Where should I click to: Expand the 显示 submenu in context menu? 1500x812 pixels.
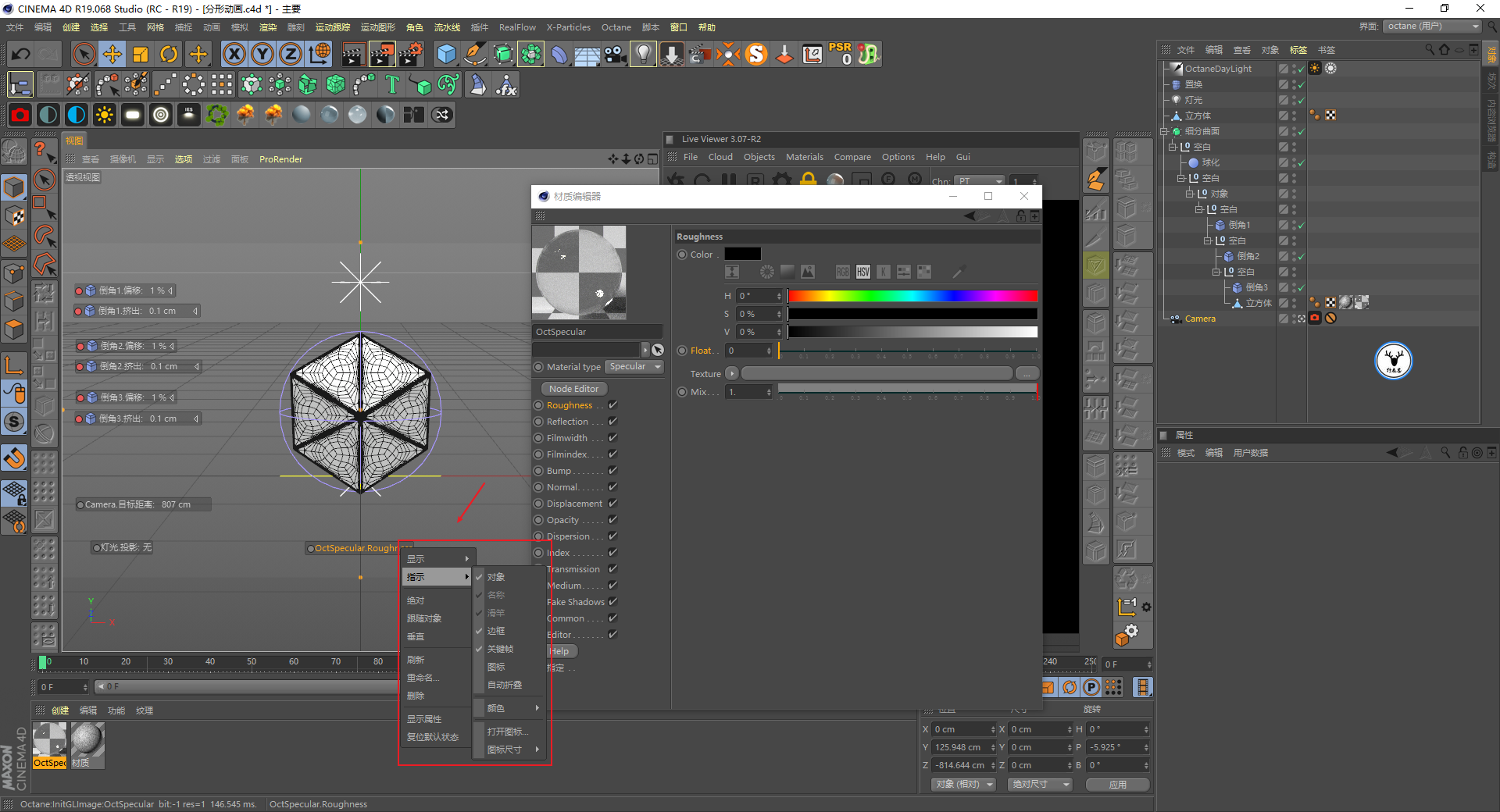coord(437,559)
